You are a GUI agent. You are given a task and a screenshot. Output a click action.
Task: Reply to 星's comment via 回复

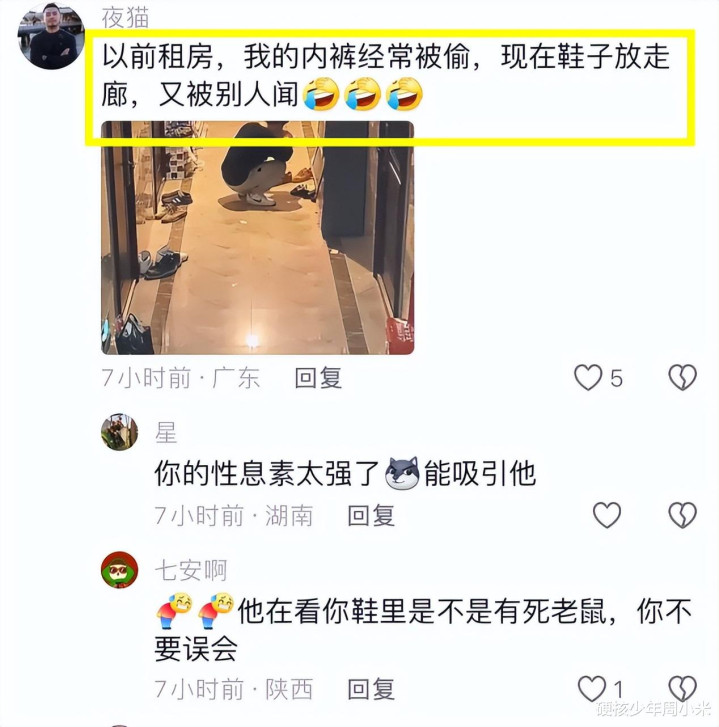coord(371,516)
